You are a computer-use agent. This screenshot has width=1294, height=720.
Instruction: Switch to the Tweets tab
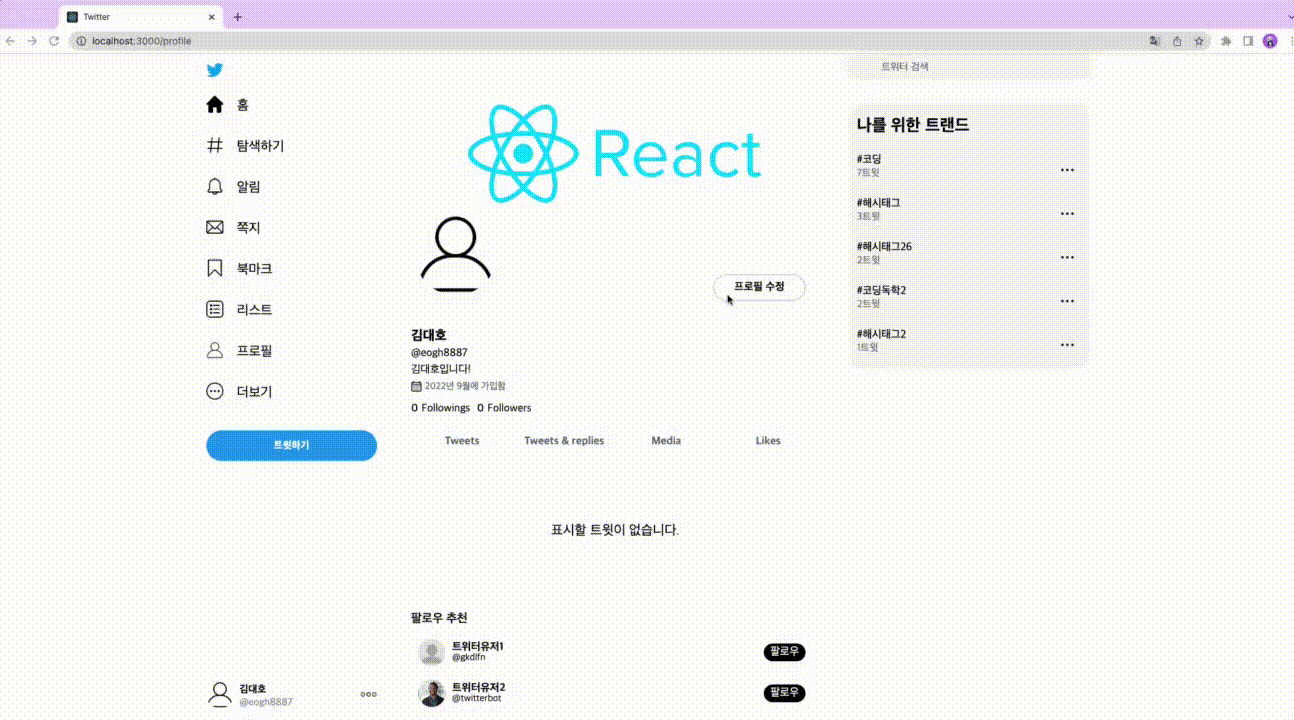pos(462,441)
